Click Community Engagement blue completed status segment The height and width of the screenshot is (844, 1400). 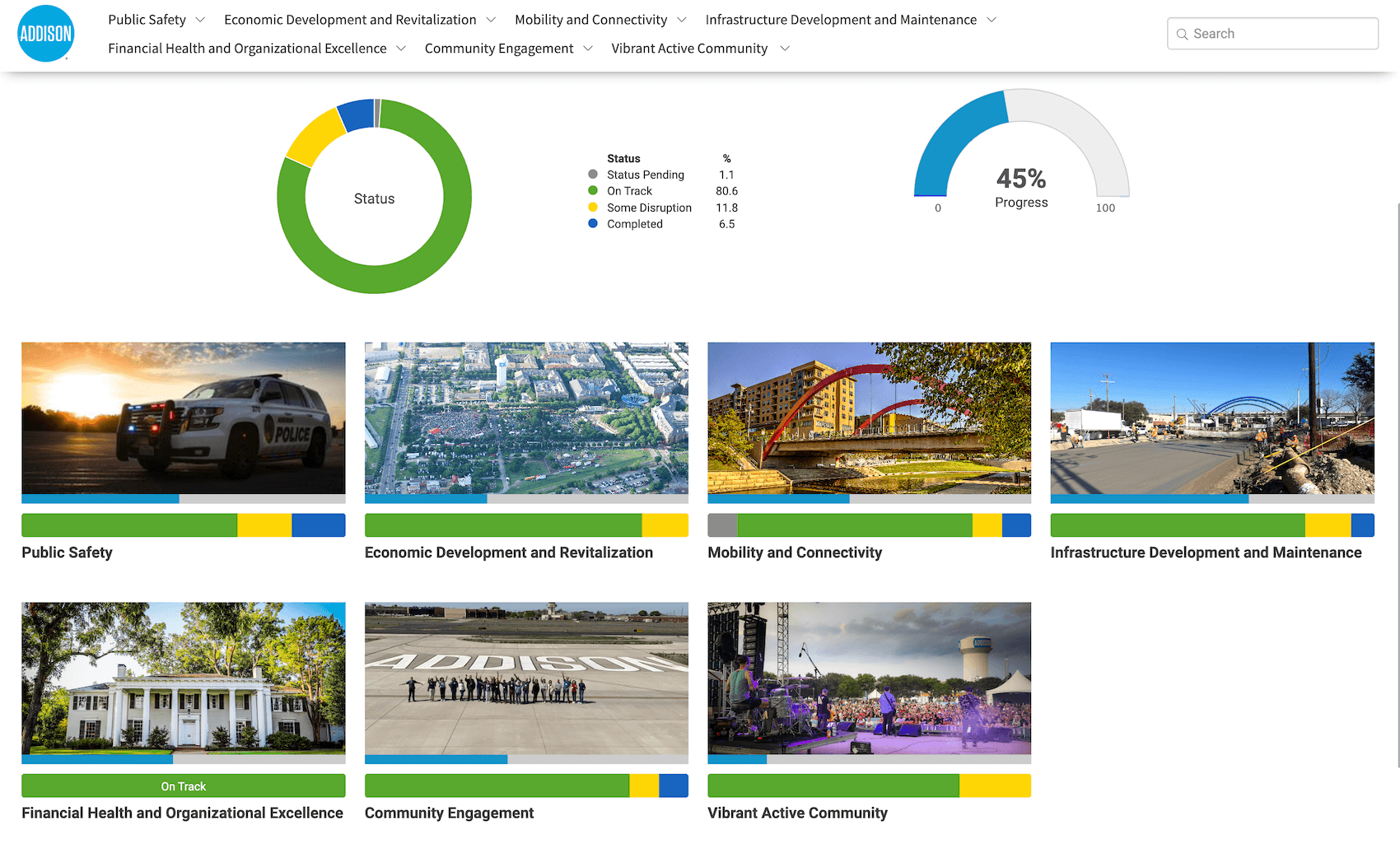point(674,786)
